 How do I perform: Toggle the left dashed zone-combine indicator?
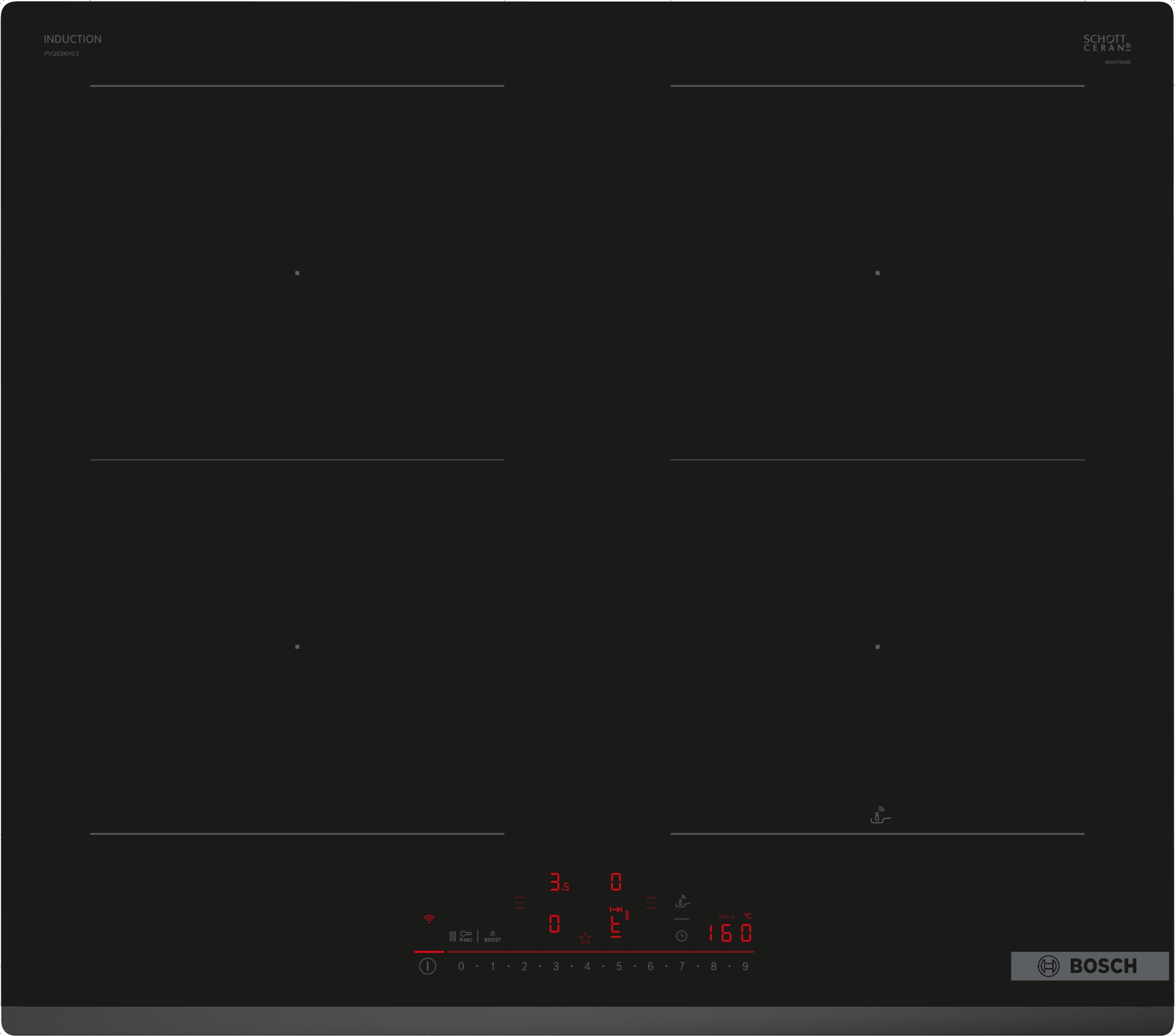(x=520, y=902)
